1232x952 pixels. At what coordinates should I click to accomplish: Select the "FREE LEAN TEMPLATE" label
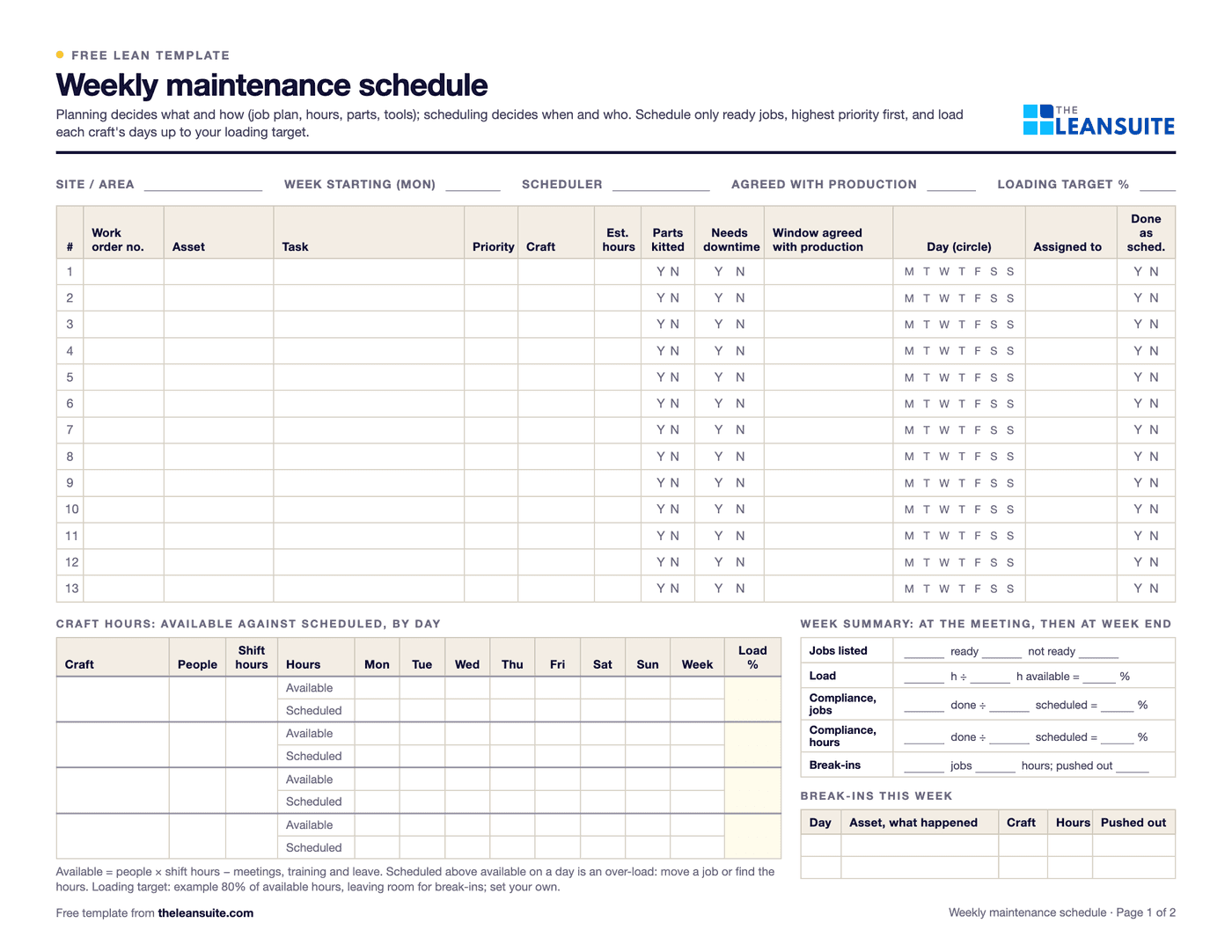point(150,55)
